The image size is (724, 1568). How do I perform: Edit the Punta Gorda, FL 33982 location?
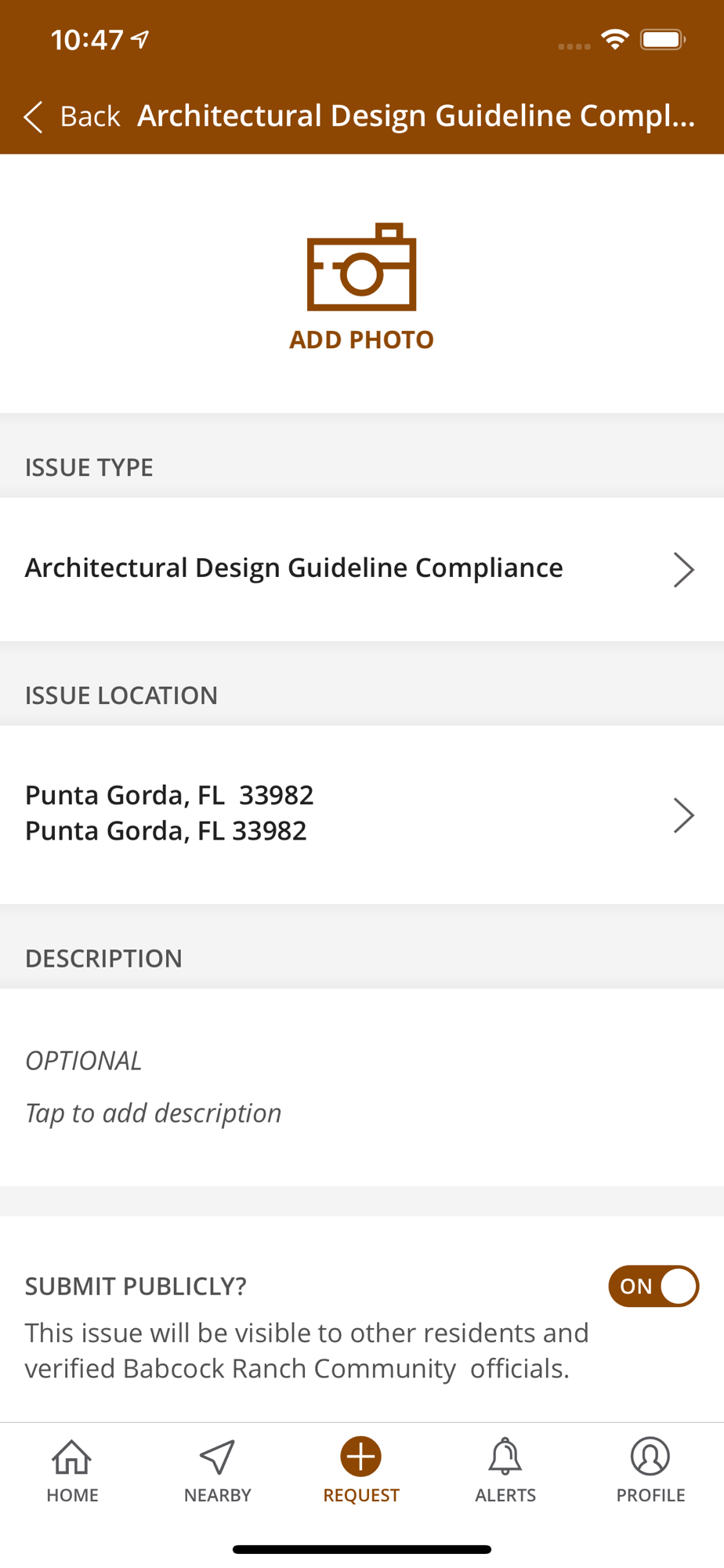click(362, 814)
